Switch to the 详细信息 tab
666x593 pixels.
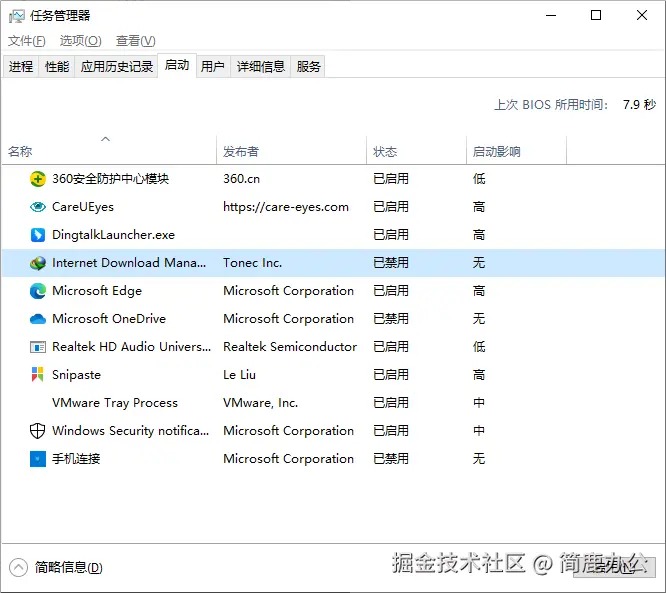coord(261,67)
